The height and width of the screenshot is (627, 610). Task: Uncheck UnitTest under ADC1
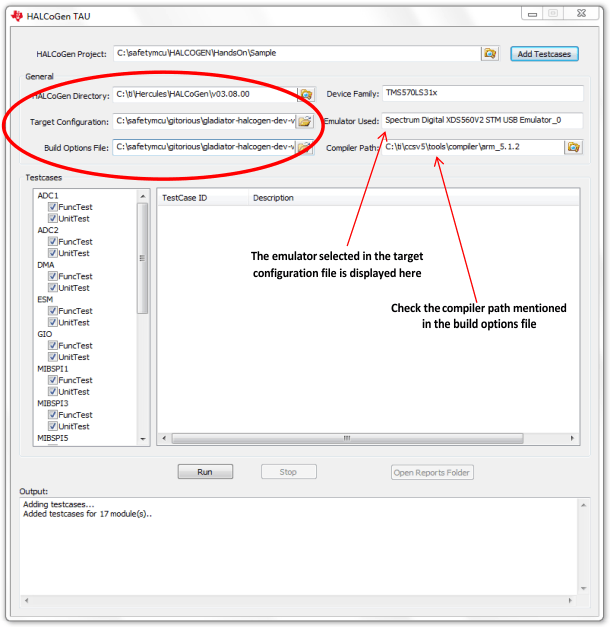pos(52,218)
